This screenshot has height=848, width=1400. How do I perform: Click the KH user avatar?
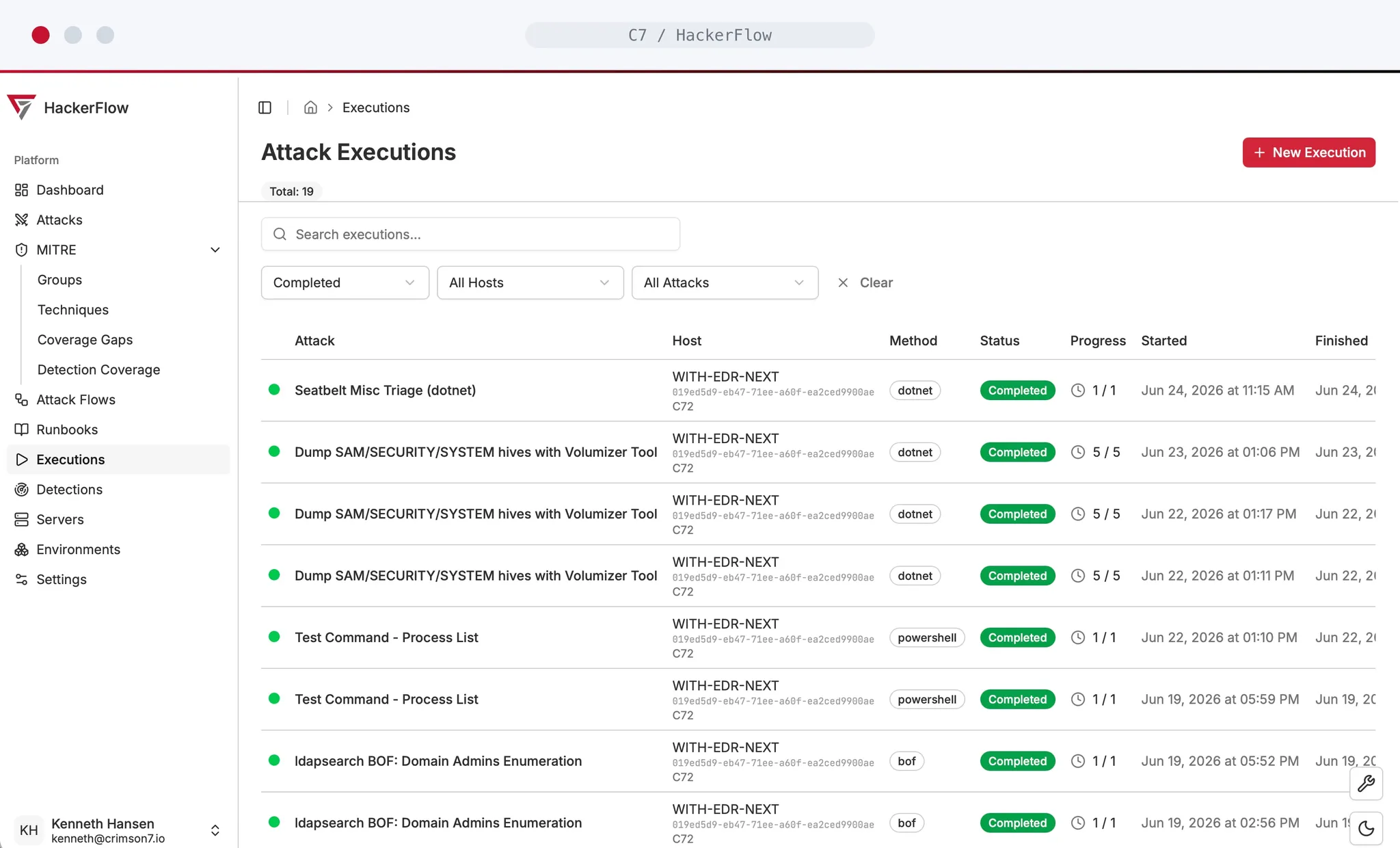(x=29, y=830)
